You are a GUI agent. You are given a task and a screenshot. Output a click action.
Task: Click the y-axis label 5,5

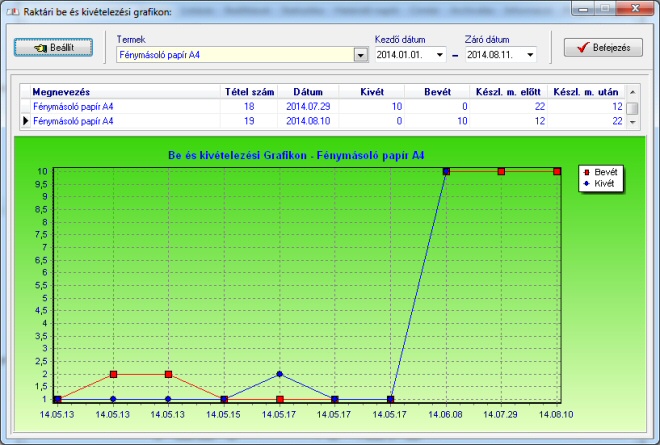(41, 285)
